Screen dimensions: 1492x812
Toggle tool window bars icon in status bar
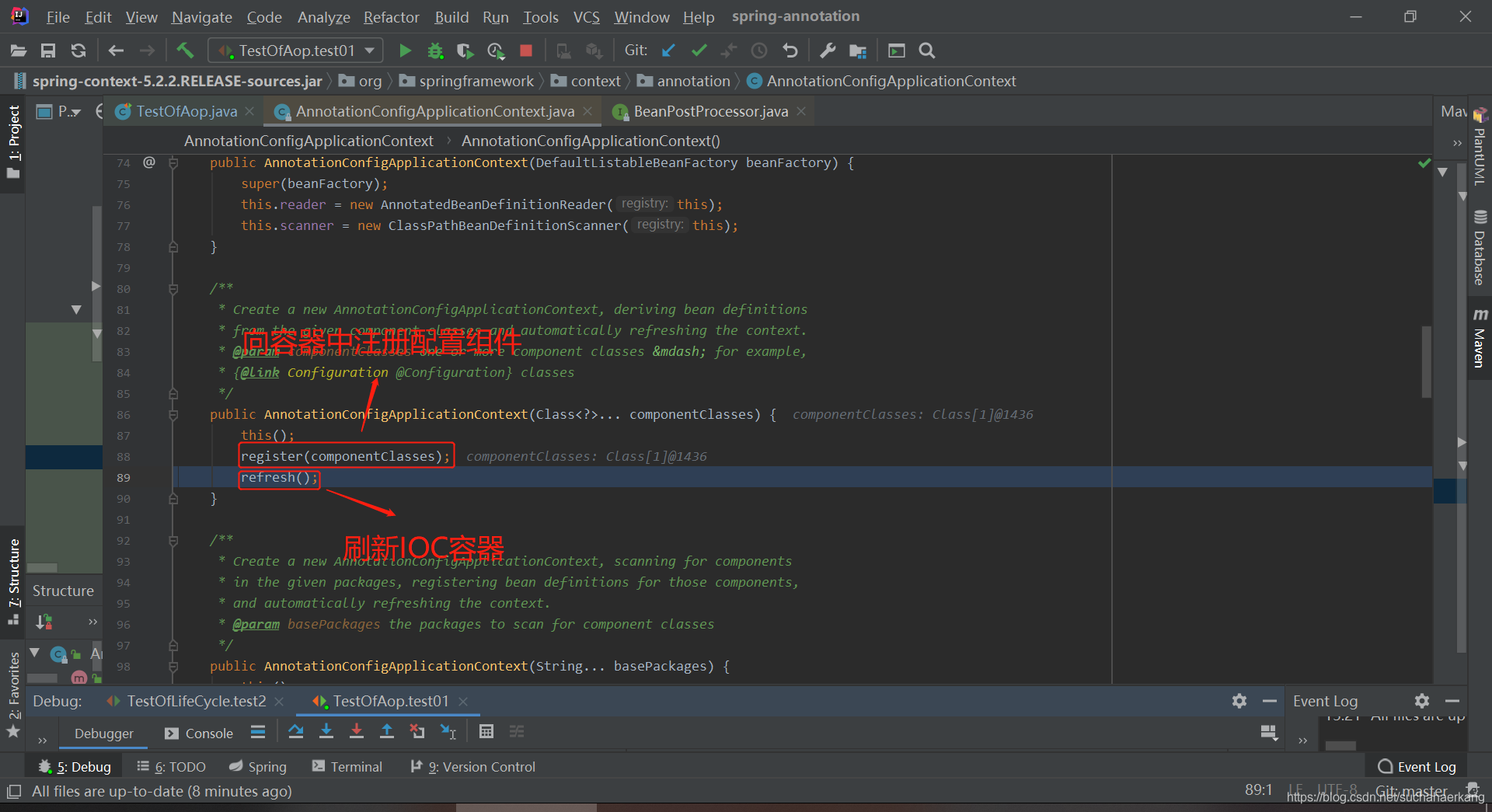14,792
